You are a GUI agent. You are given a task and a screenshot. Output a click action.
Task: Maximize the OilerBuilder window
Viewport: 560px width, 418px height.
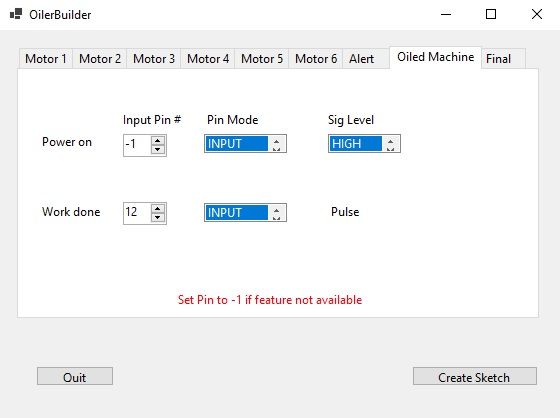coord(491,14)
